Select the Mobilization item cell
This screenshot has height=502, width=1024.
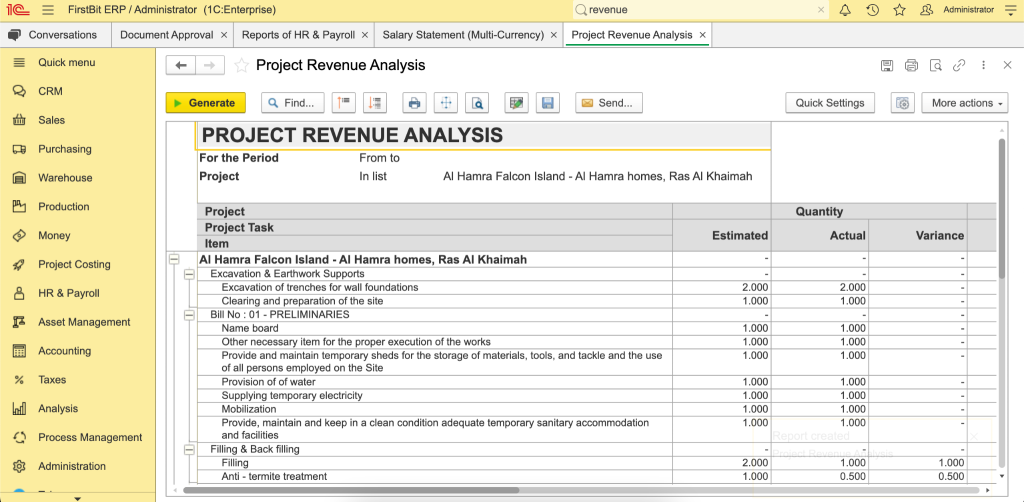pyautogui.click(x=437, y=409)
